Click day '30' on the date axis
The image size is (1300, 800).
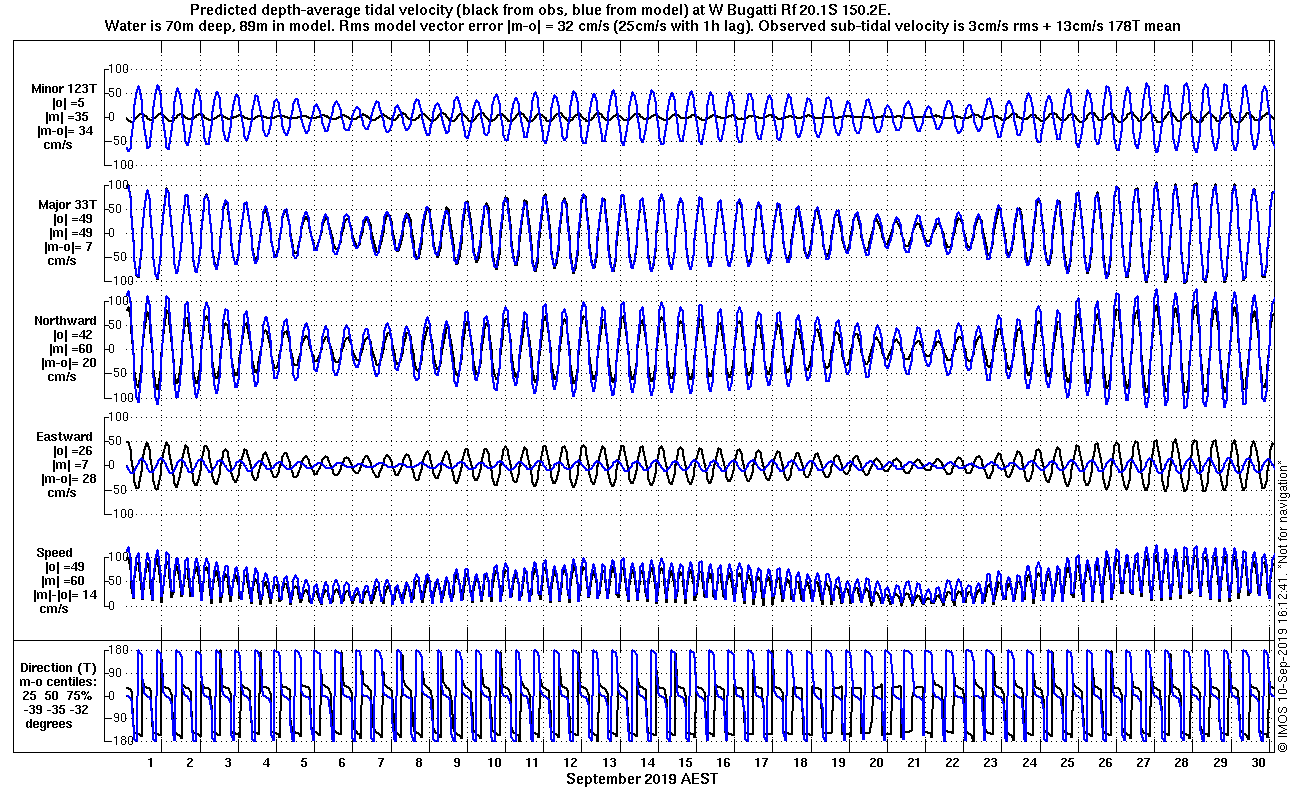1258,763
